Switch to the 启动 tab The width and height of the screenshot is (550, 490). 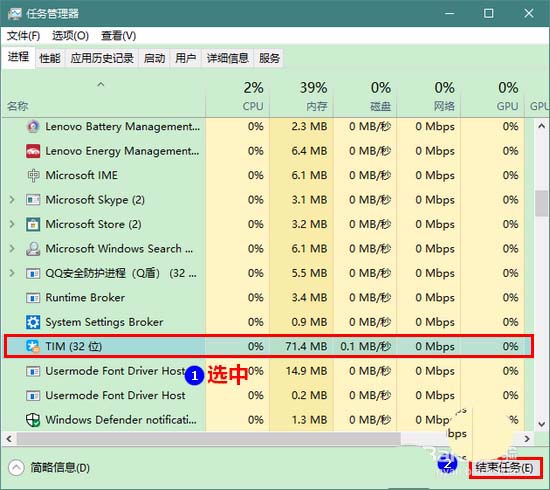point(154,58)
